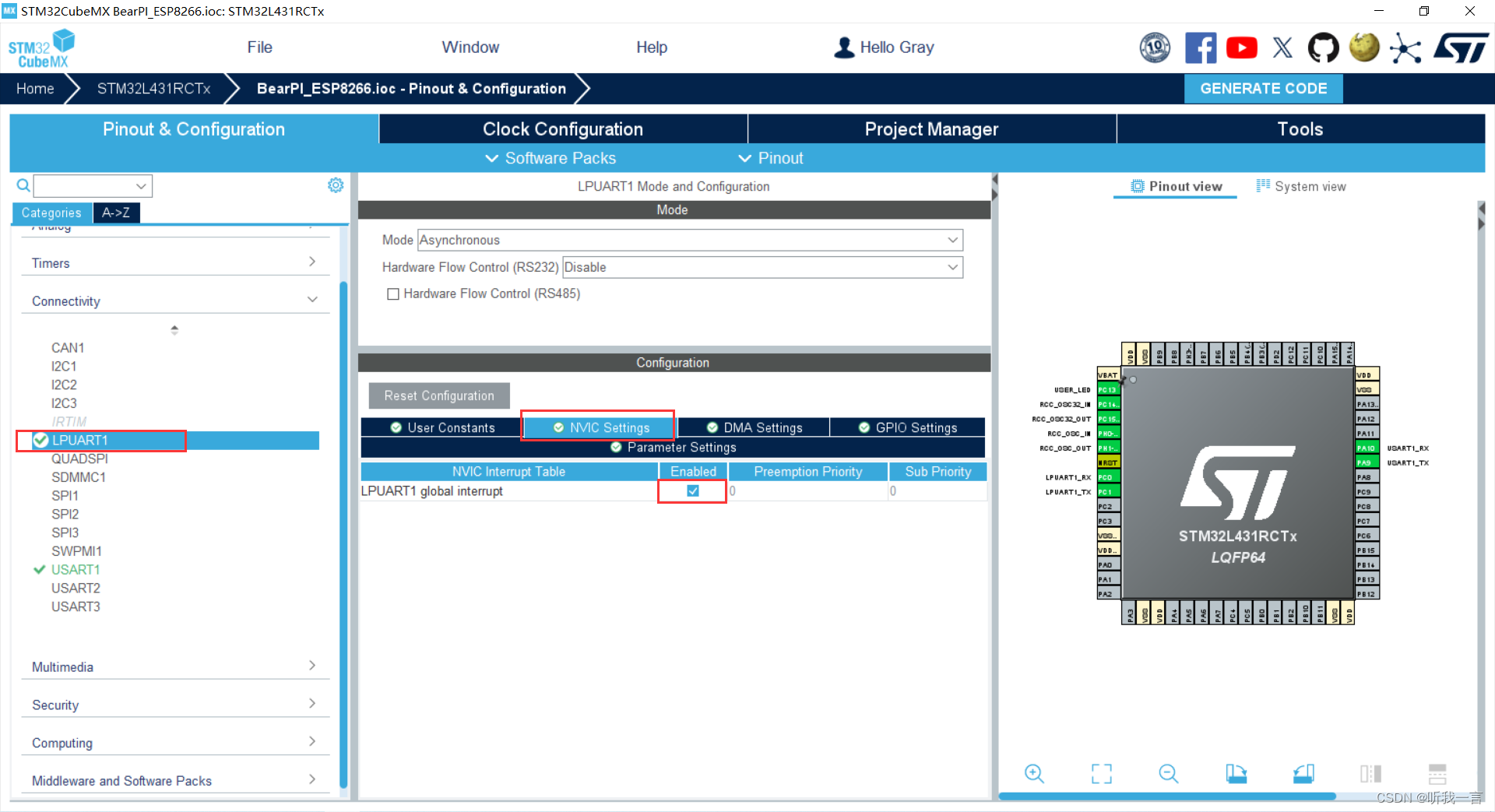The height and width of the screenshot is (812, 1495).
Task: Open the Pinout dropdown menu
Action: [x=771, y=158]
